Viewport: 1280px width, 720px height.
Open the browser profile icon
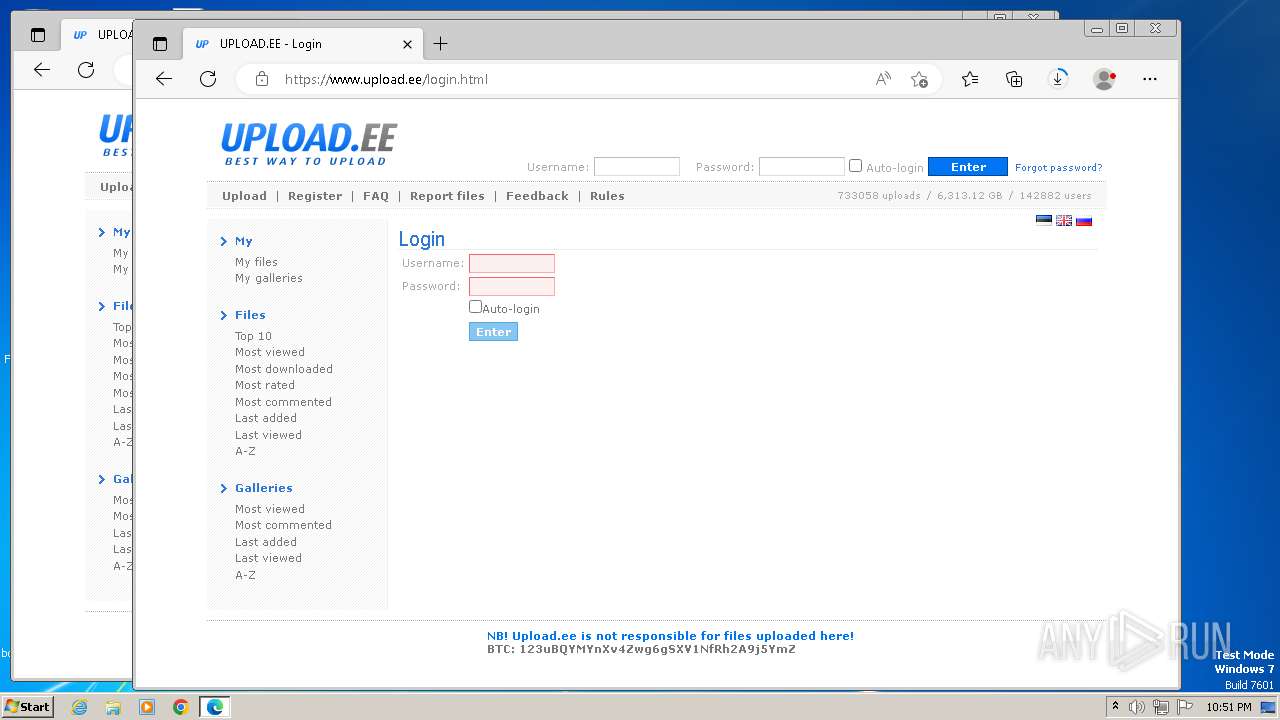point(1104,79)
